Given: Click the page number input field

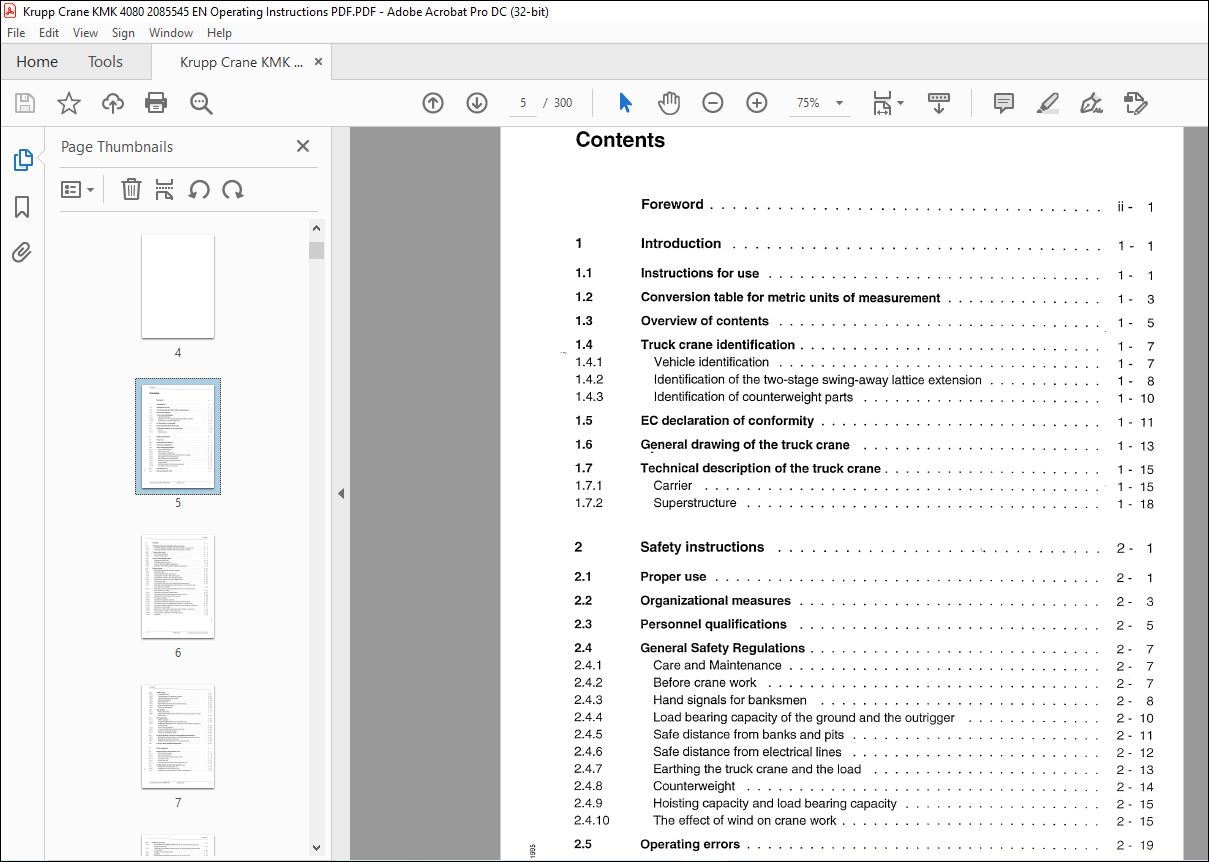Looking at the screenshot, I should coord(523,103).
